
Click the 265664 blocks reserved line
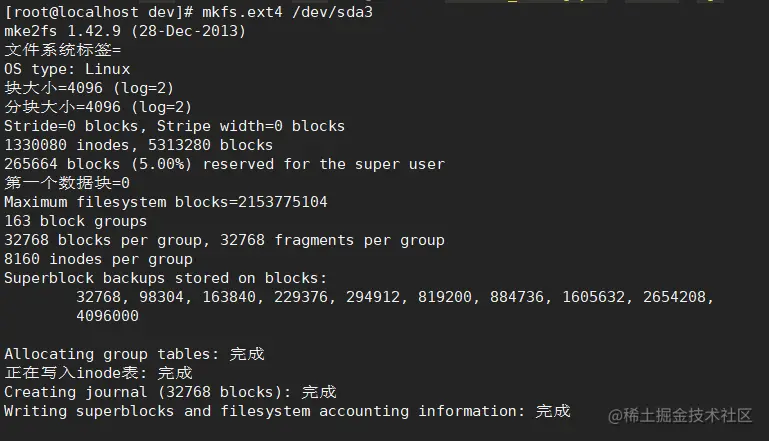[x=224, y=164]
